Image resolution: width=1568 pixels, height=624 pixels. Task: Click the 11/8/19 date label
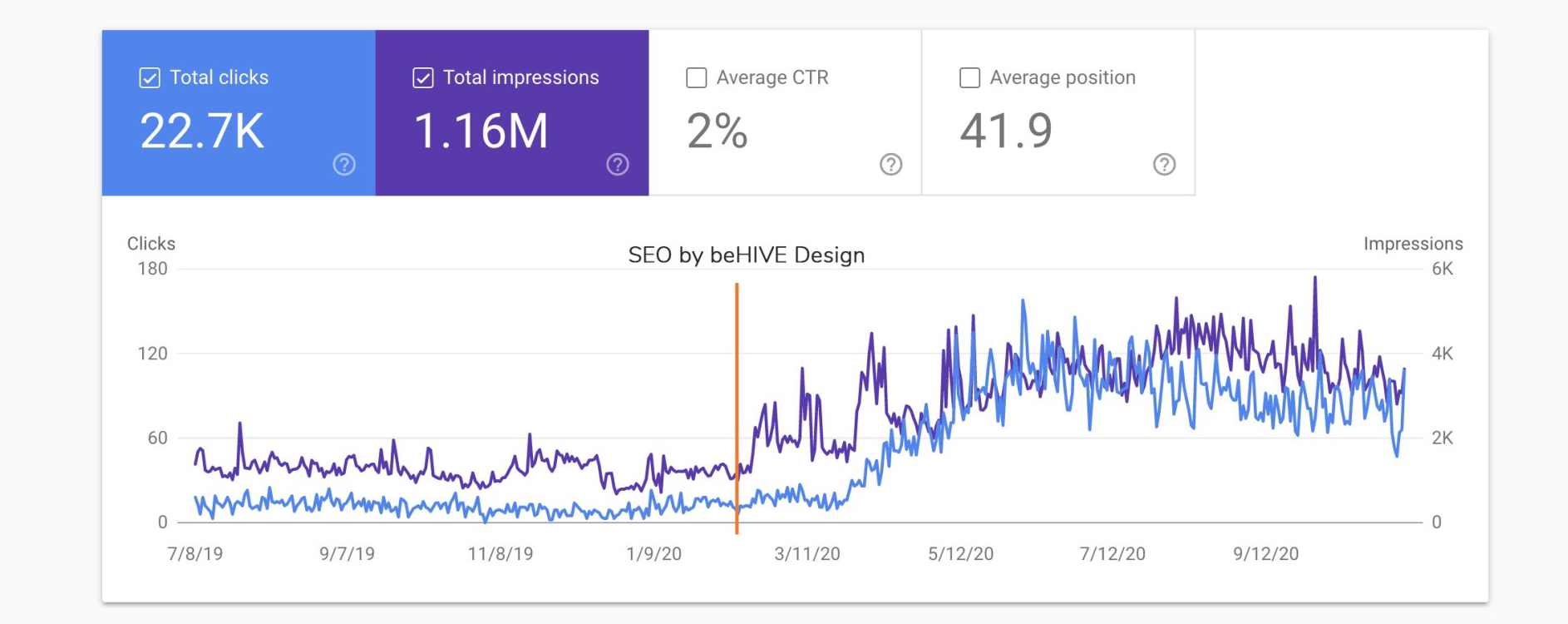point(500,554)
